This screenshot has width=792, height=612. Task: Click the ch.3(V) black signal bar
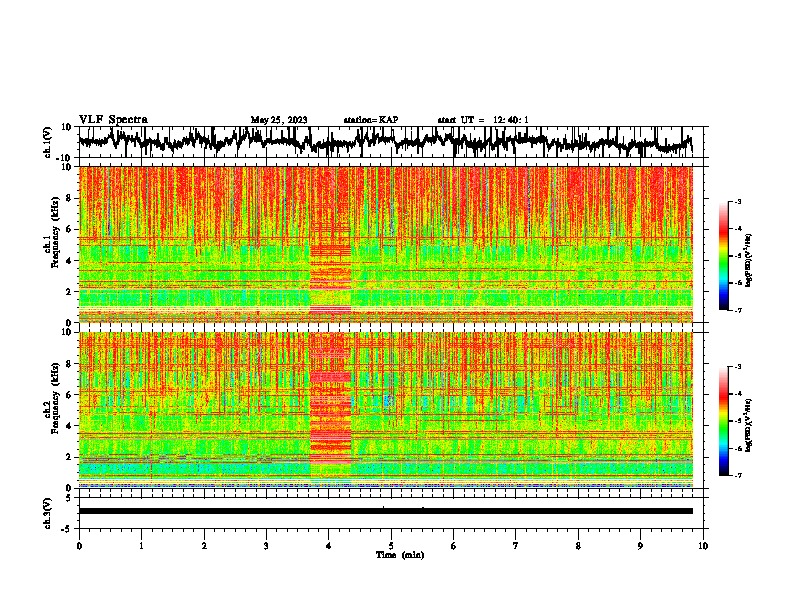coord(385,511)
